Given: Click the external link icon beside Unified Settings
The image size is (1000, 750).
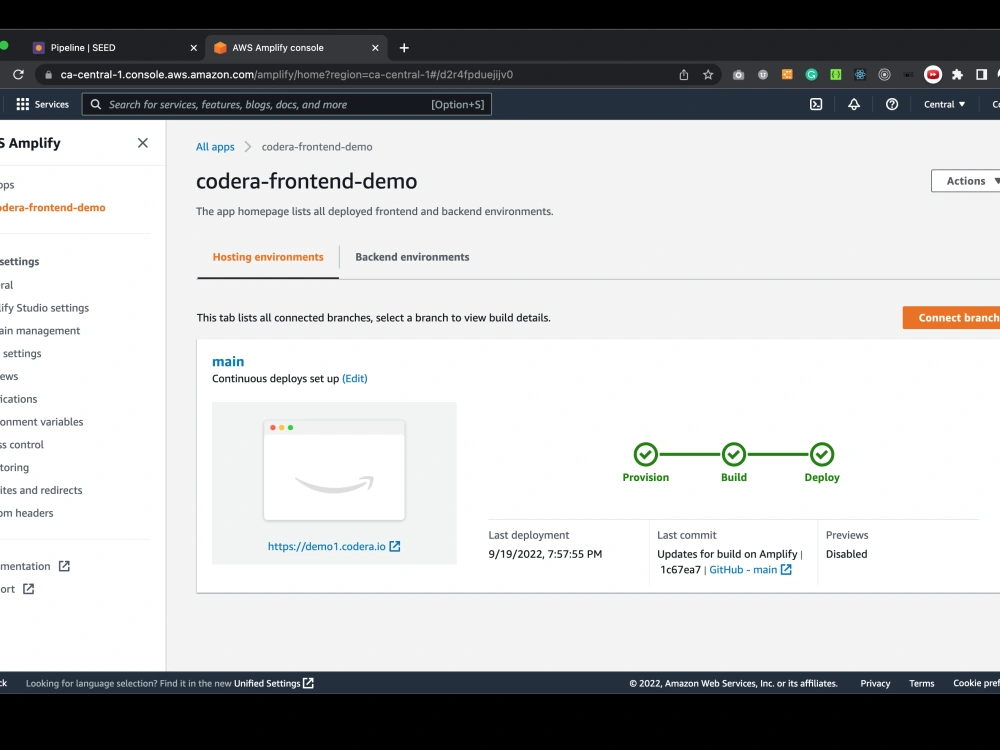Looking at the screenshot, I should (x=308, y=683).
